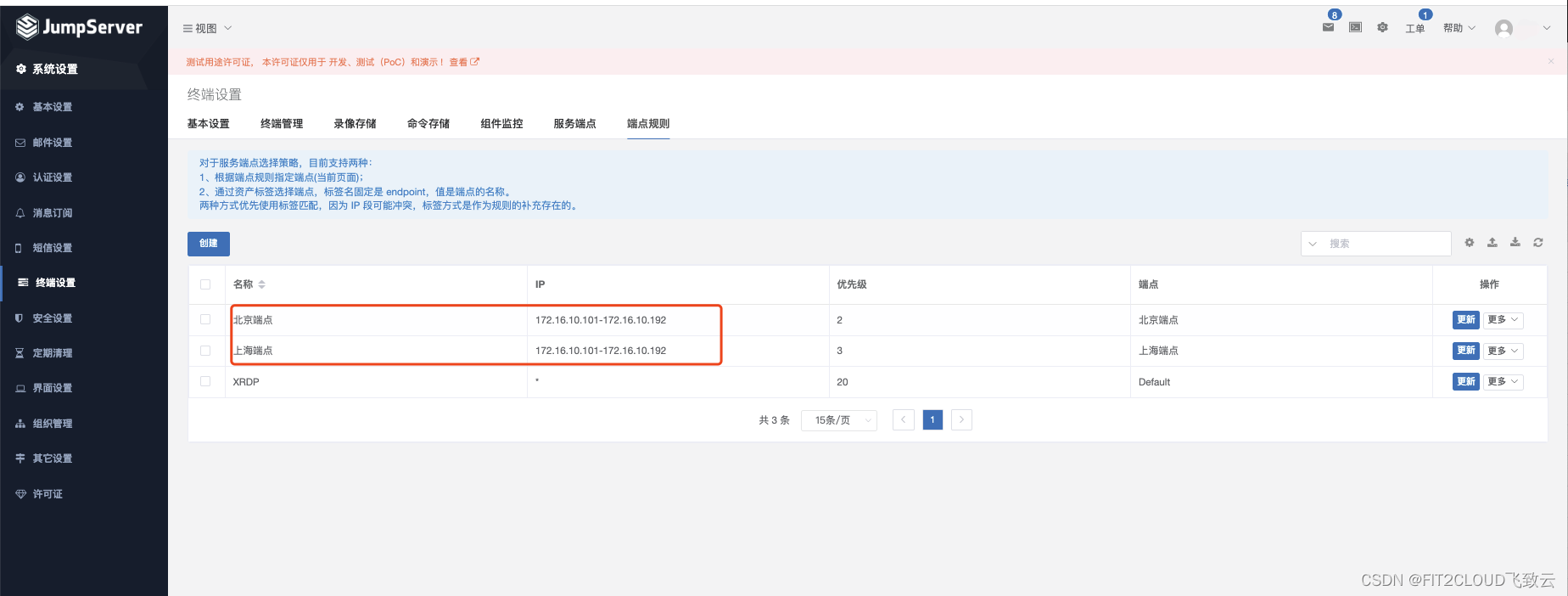Click the import (upload) icon above table
The image size is (1568, 596).
coord(1492,243)
